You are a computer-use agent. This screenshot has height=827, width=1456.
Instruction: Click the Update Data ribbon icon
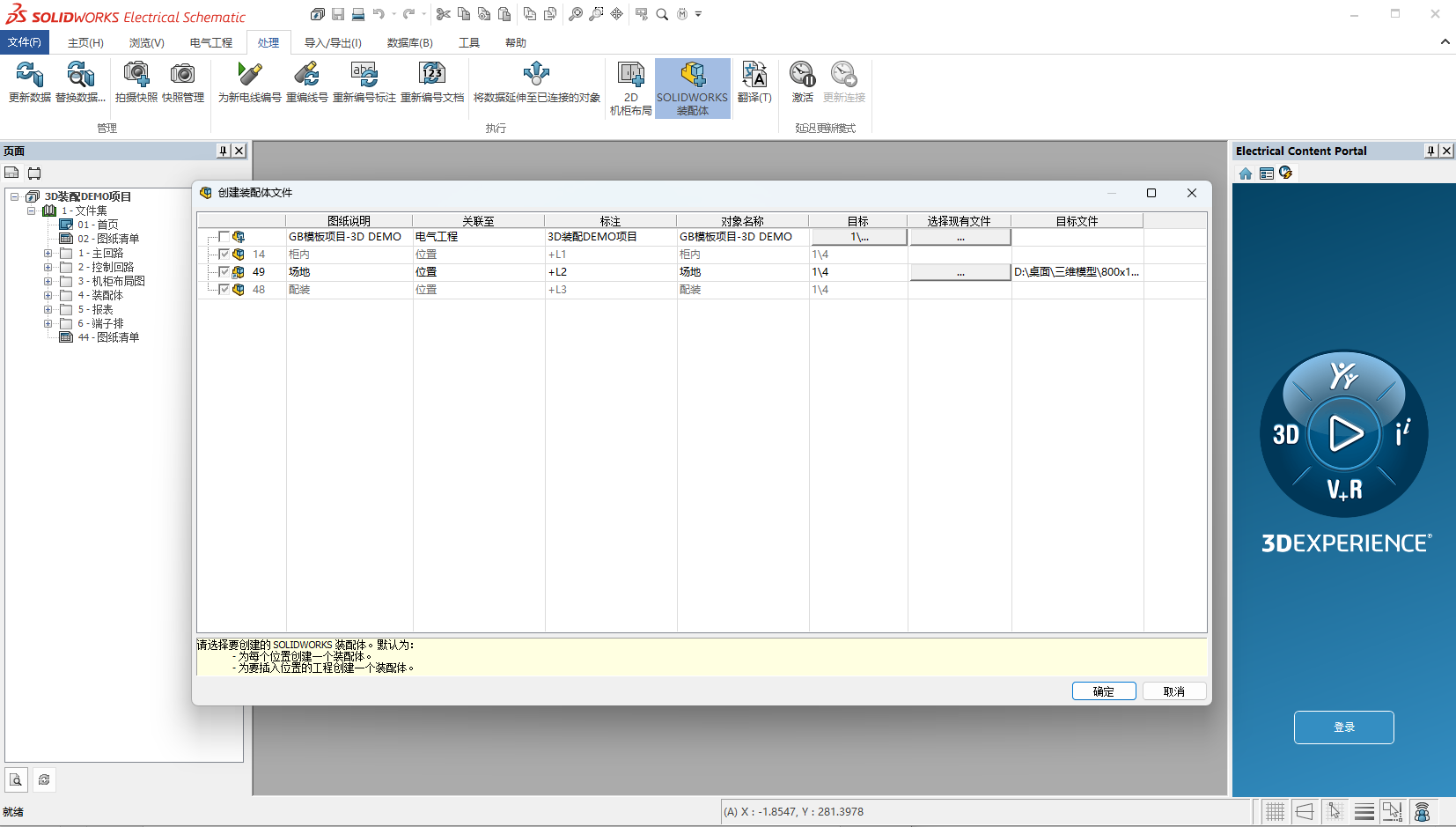[x=30, y=82]
